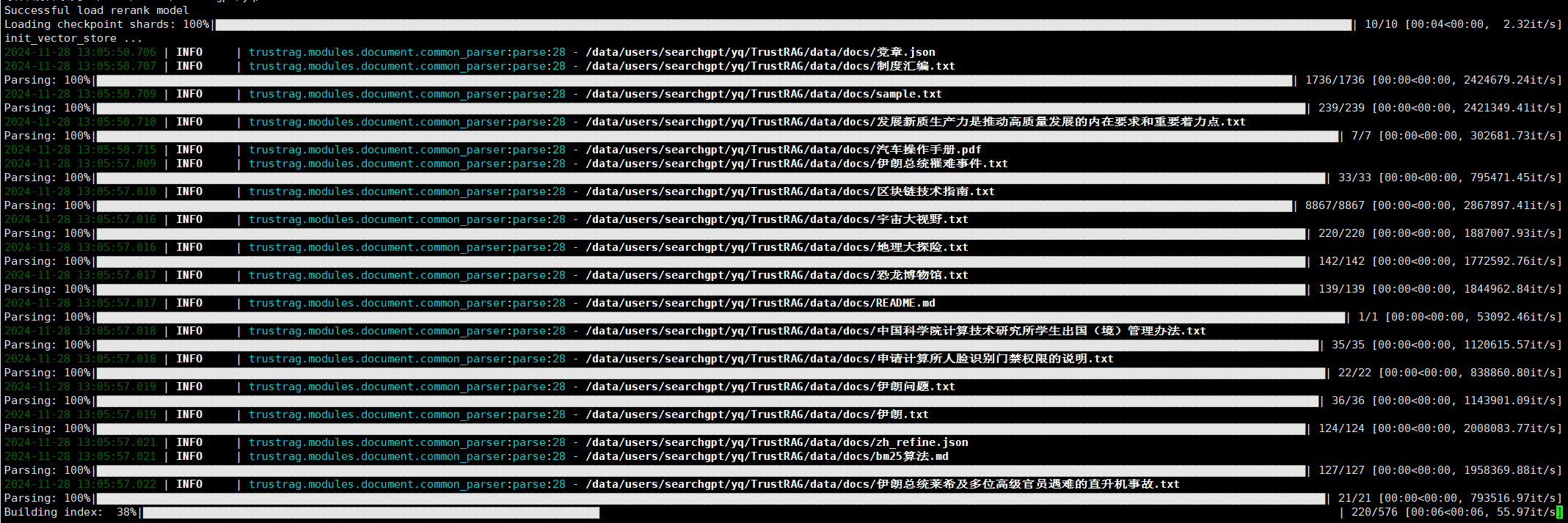Click the "139/139" parsing count
The width and height of the screenshot is (1568, 523).
coord(1341,289)
